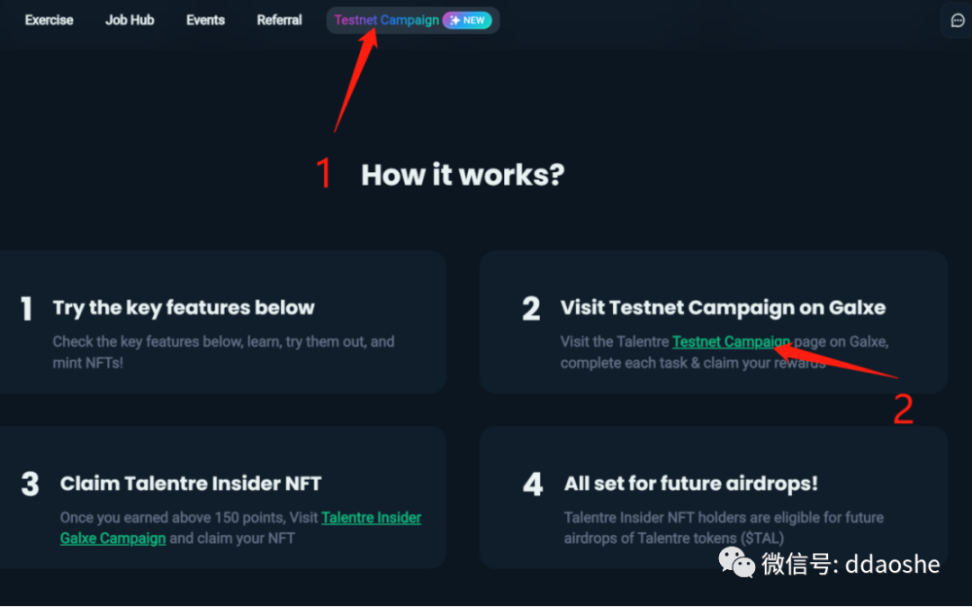
Task: Click the large number 4 step marker
Action: pyautogui.click(x=533, y=485)
